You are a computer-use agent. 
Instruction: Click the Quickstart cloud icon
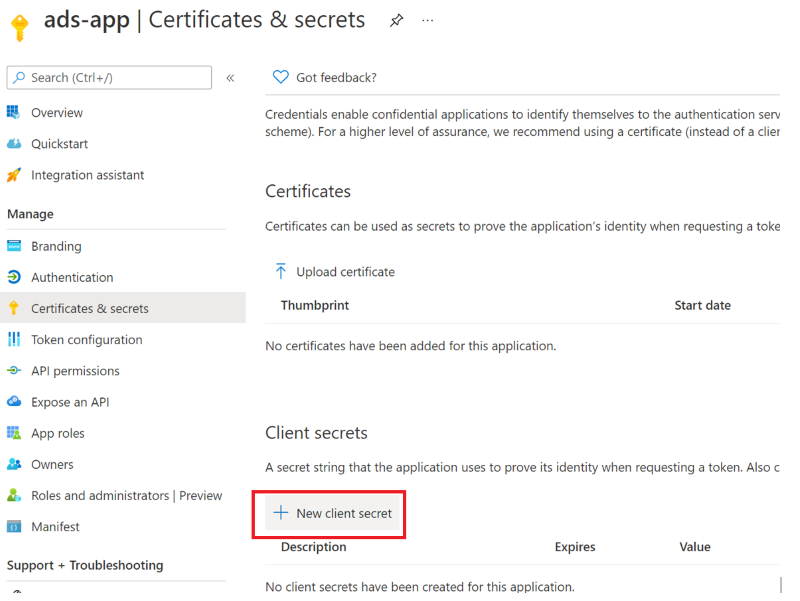(14, 143)
